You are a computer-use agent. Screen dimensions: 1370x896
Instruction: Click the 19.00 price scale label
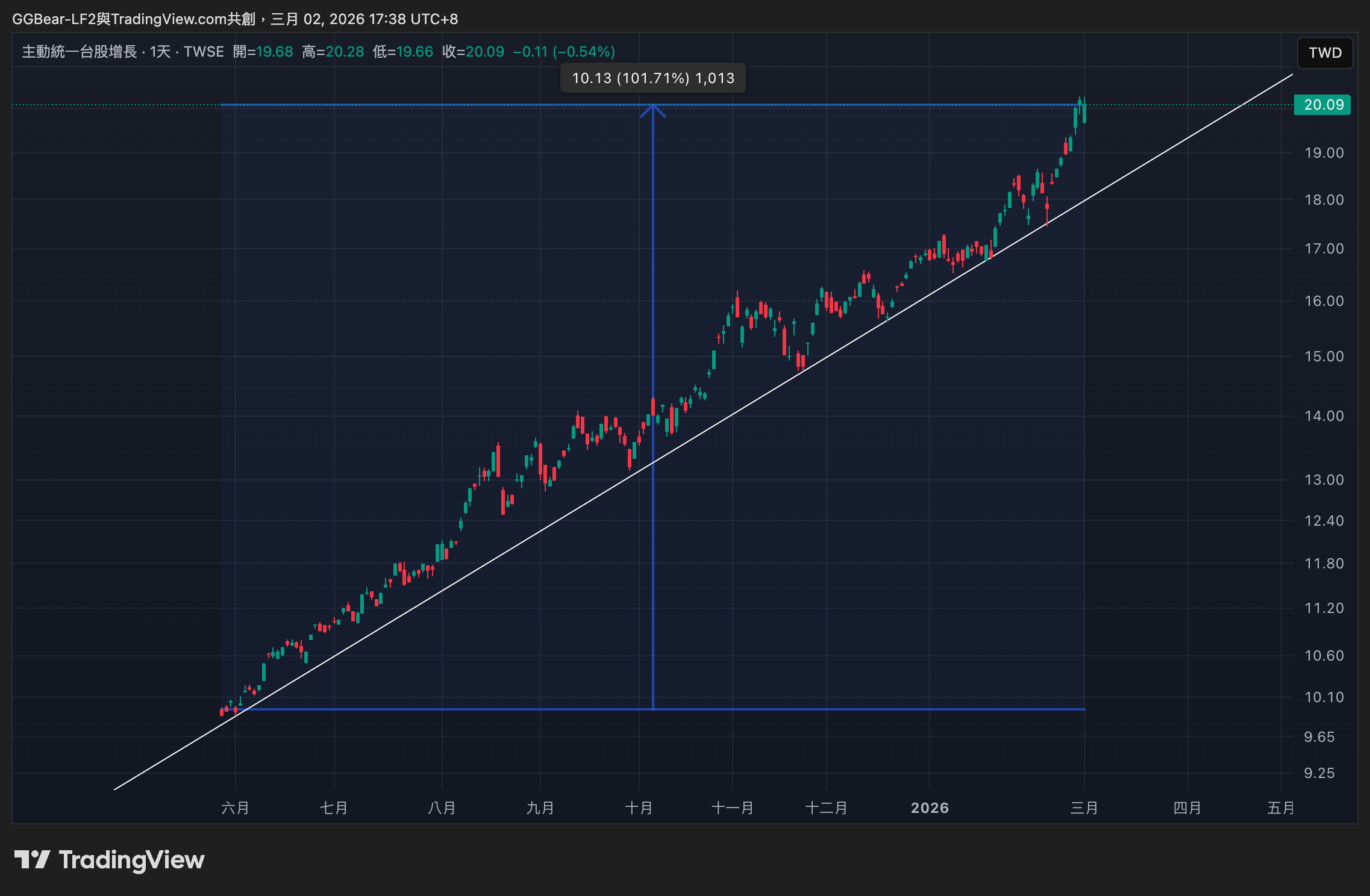(1324, 153)
